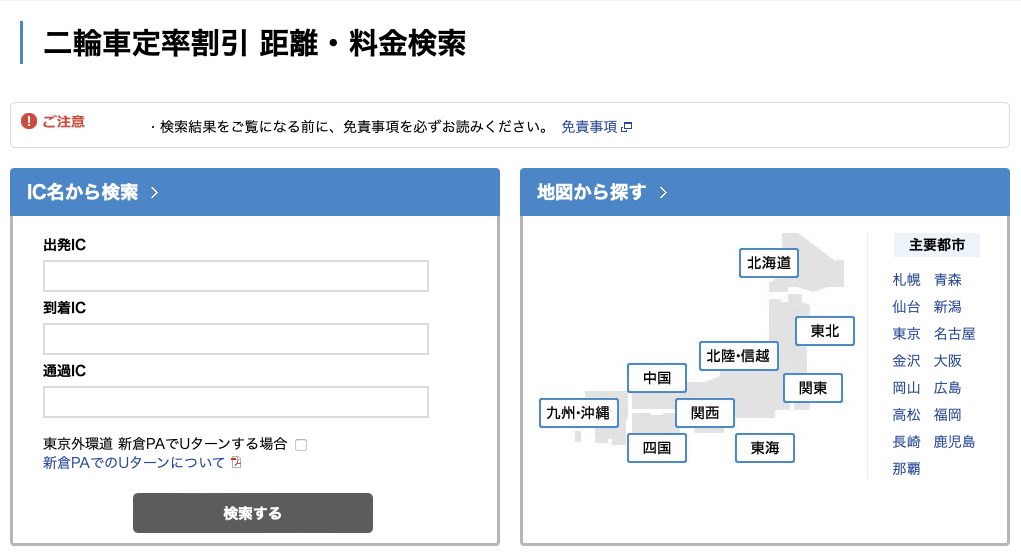This screenshot has width=1021, height=554.
Task: Click the 到着IC text box
Action: pyautogui.click(x=236, y=339)
